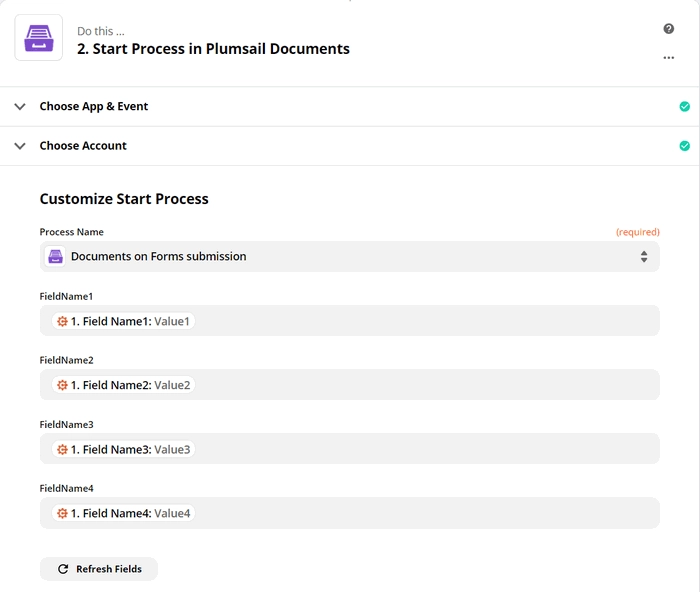Click the gear icon in Field Name1 pill
700x592 pixels.
pyautogui.click(x=62, y=321)
